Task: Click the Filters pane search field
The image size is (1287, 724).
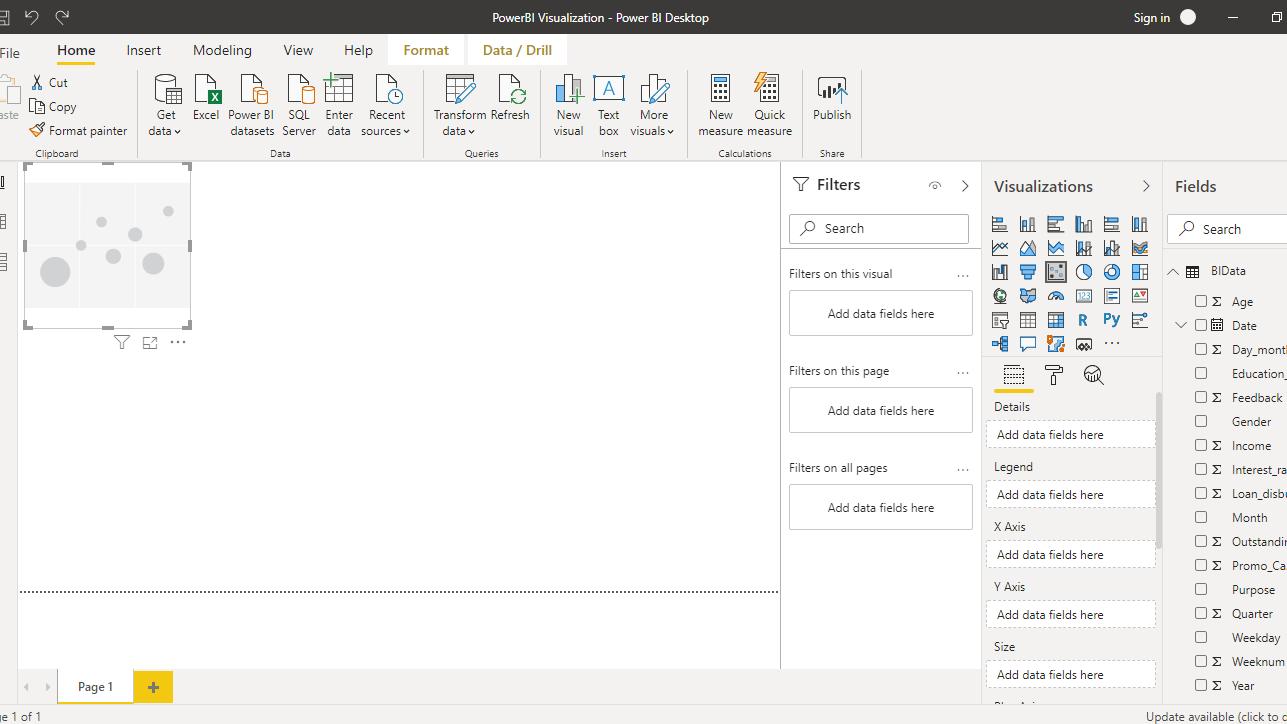Action: click(879, 228)
